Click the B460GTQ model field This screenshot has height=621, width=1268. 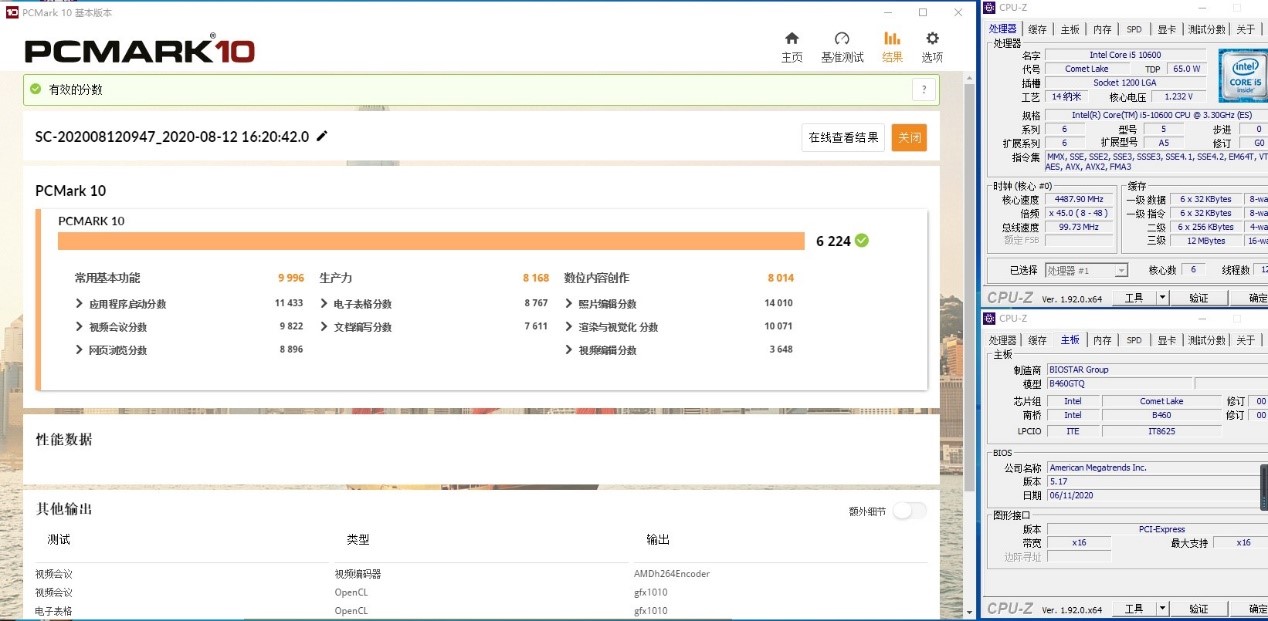click(1119, 384)
